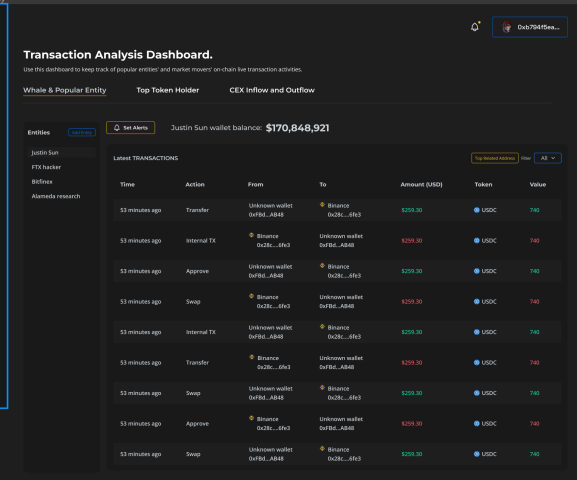
Task: Click Latest TRANSACTIONS heading
Action: [146, 158]
